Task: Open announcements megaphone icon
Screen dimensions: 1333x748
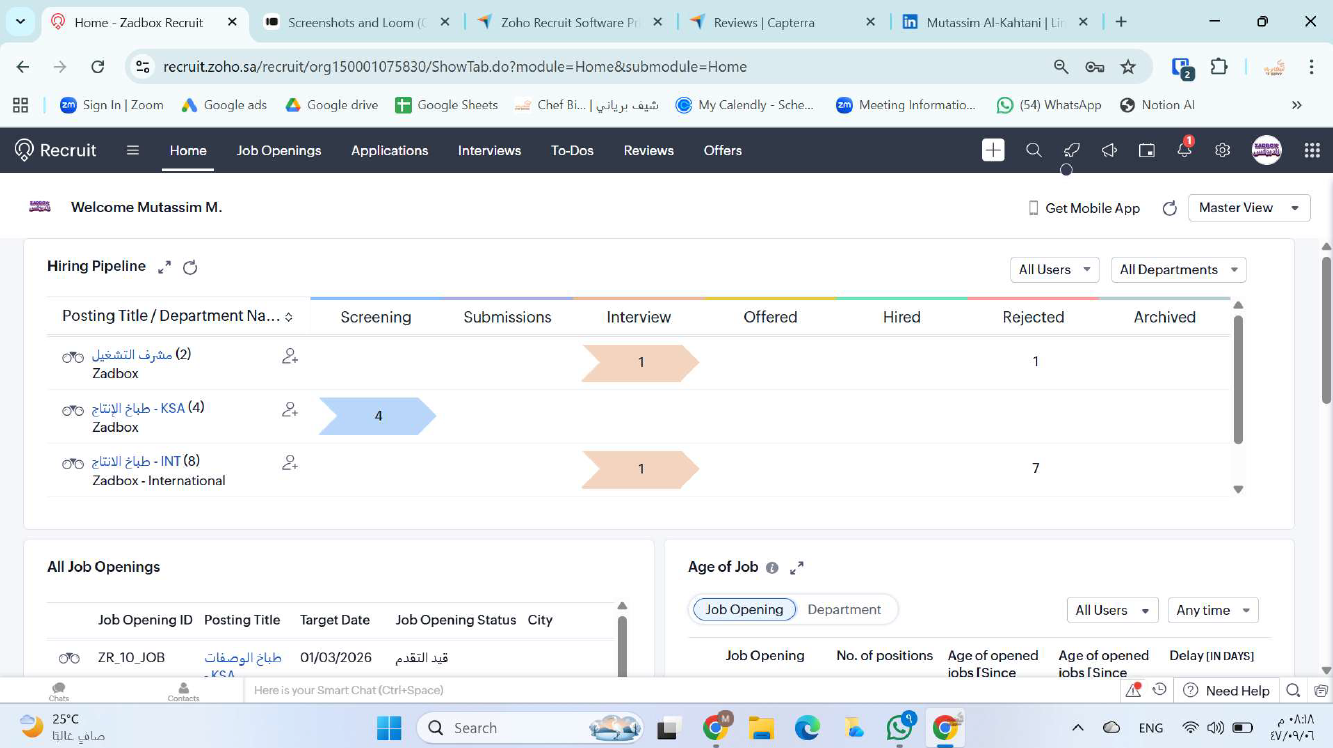Action: (x=1109, y=150)
